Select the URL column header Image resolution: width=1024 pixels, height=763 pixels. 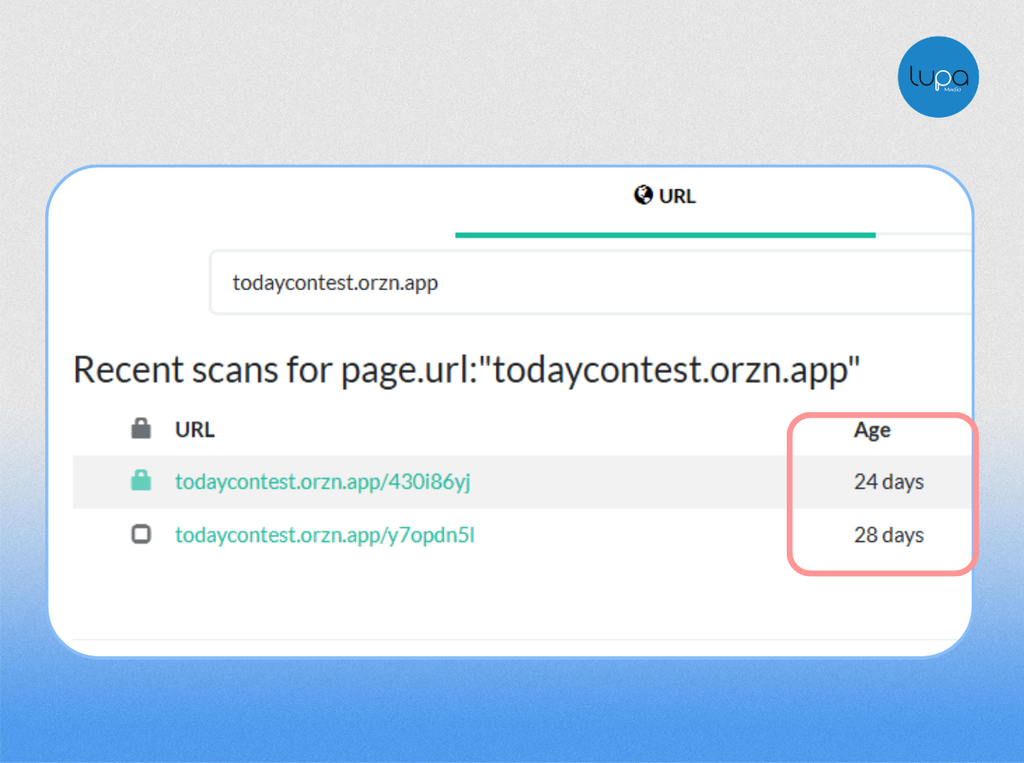(x=195, y=430)
